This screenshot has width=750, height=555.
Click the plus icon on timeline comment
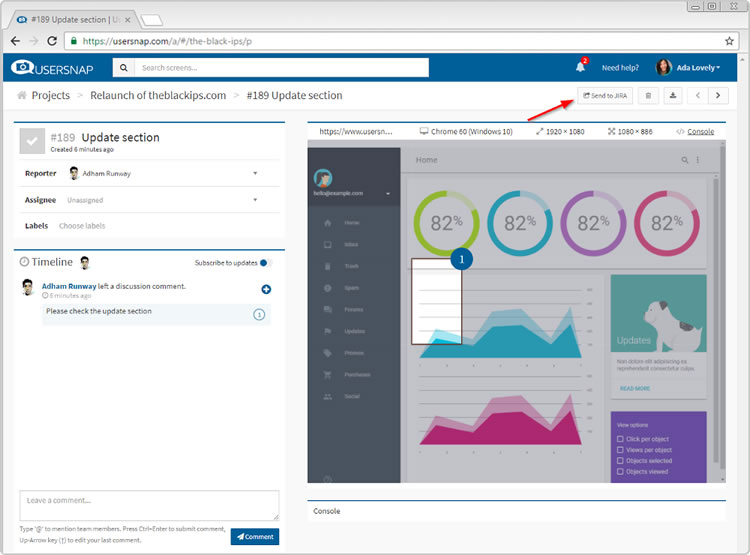pos(266,290)
